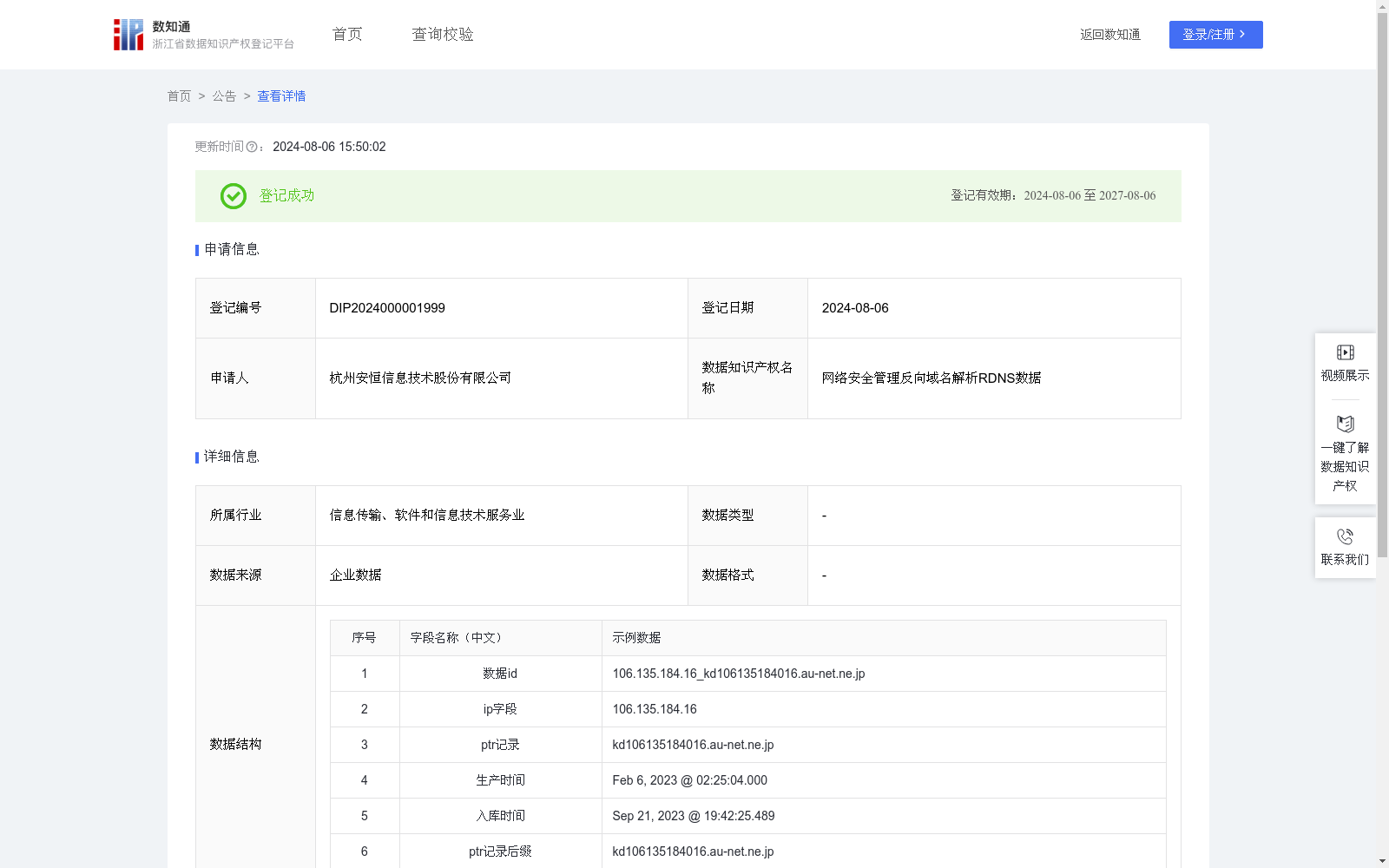Click the 序号 column header

click(x=364, y=638)
